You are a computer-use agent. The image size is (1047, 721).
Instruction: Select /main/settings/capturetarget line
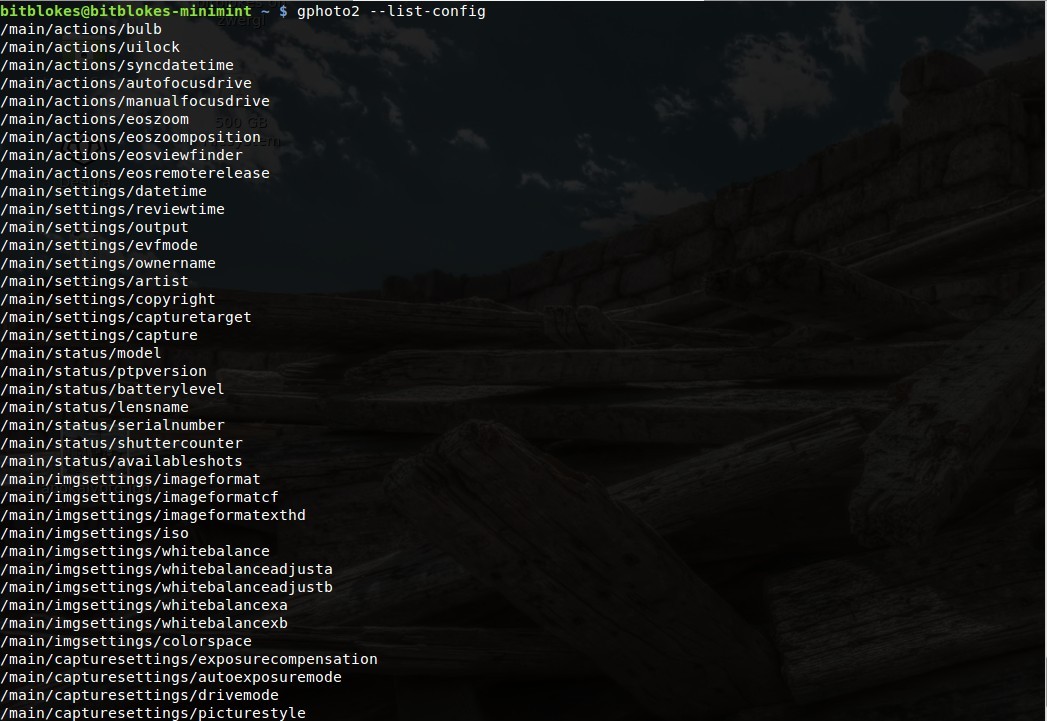pyautogui.click(x=126, y=318)
